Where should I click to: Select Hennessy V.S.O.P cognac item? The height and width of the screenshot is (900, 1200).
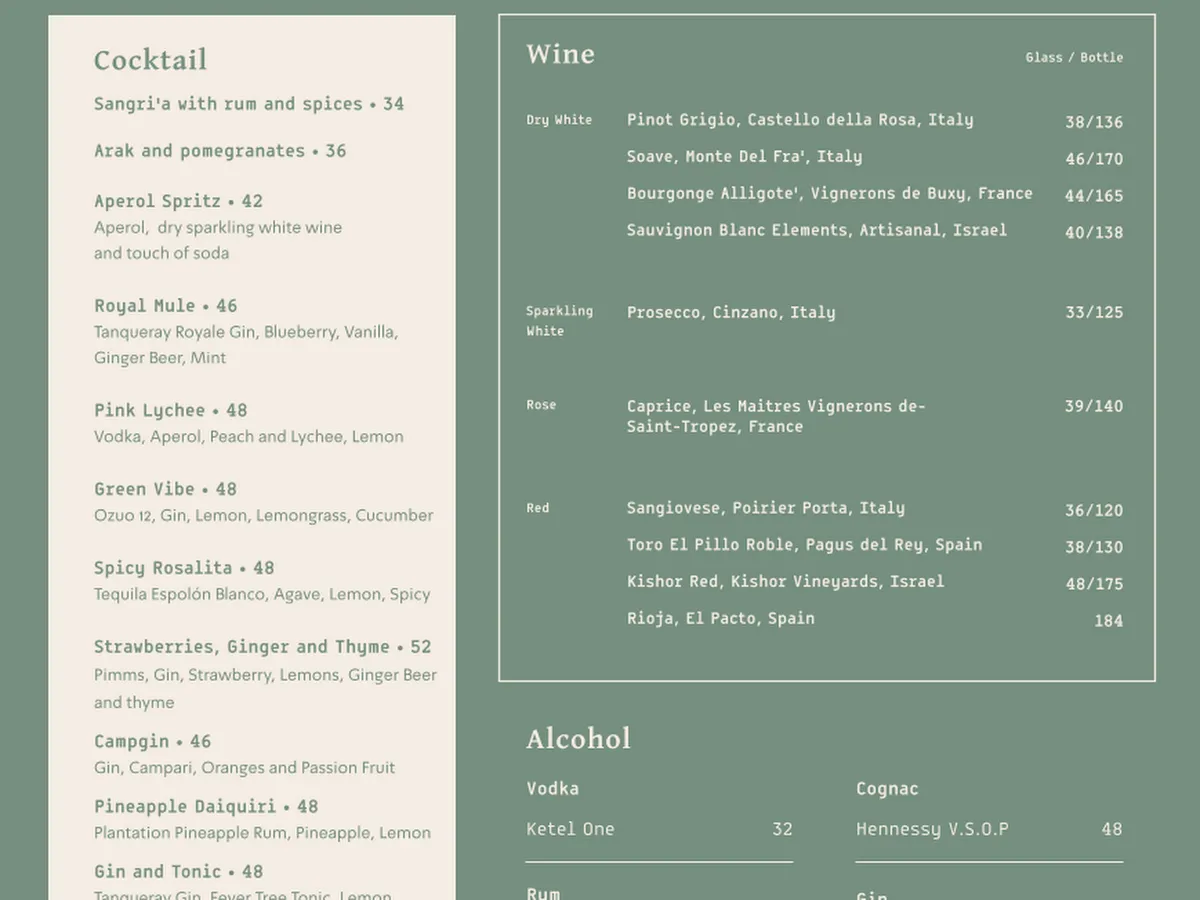click(932, 829)
